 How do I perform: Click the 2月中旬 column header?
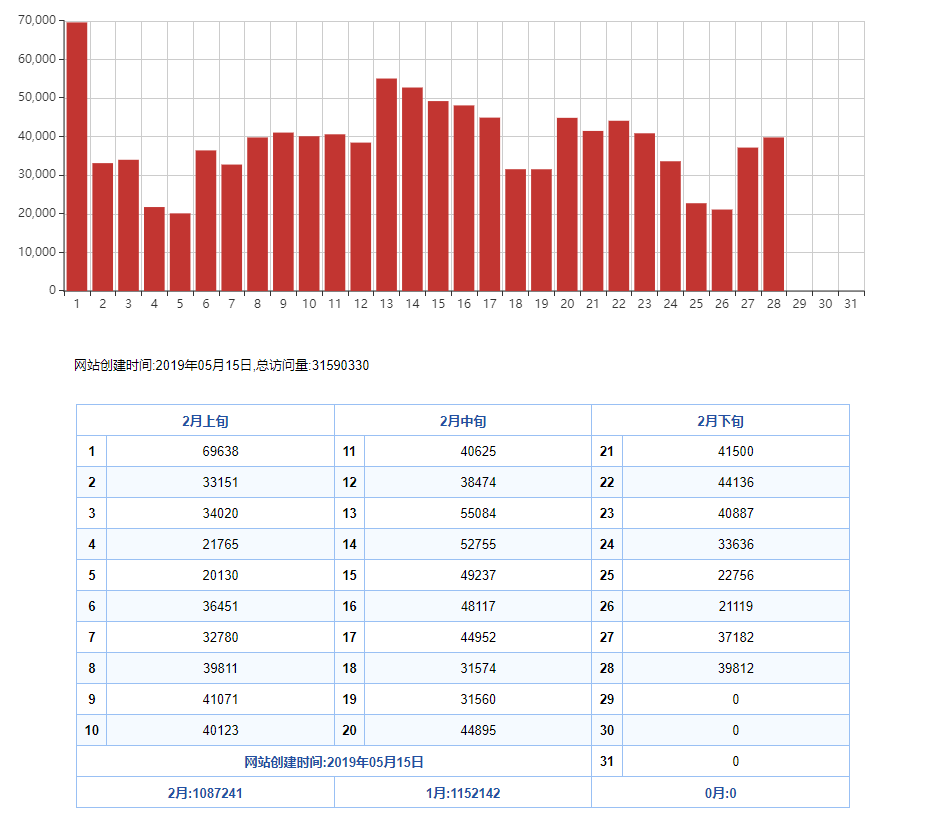coord(463,421)
